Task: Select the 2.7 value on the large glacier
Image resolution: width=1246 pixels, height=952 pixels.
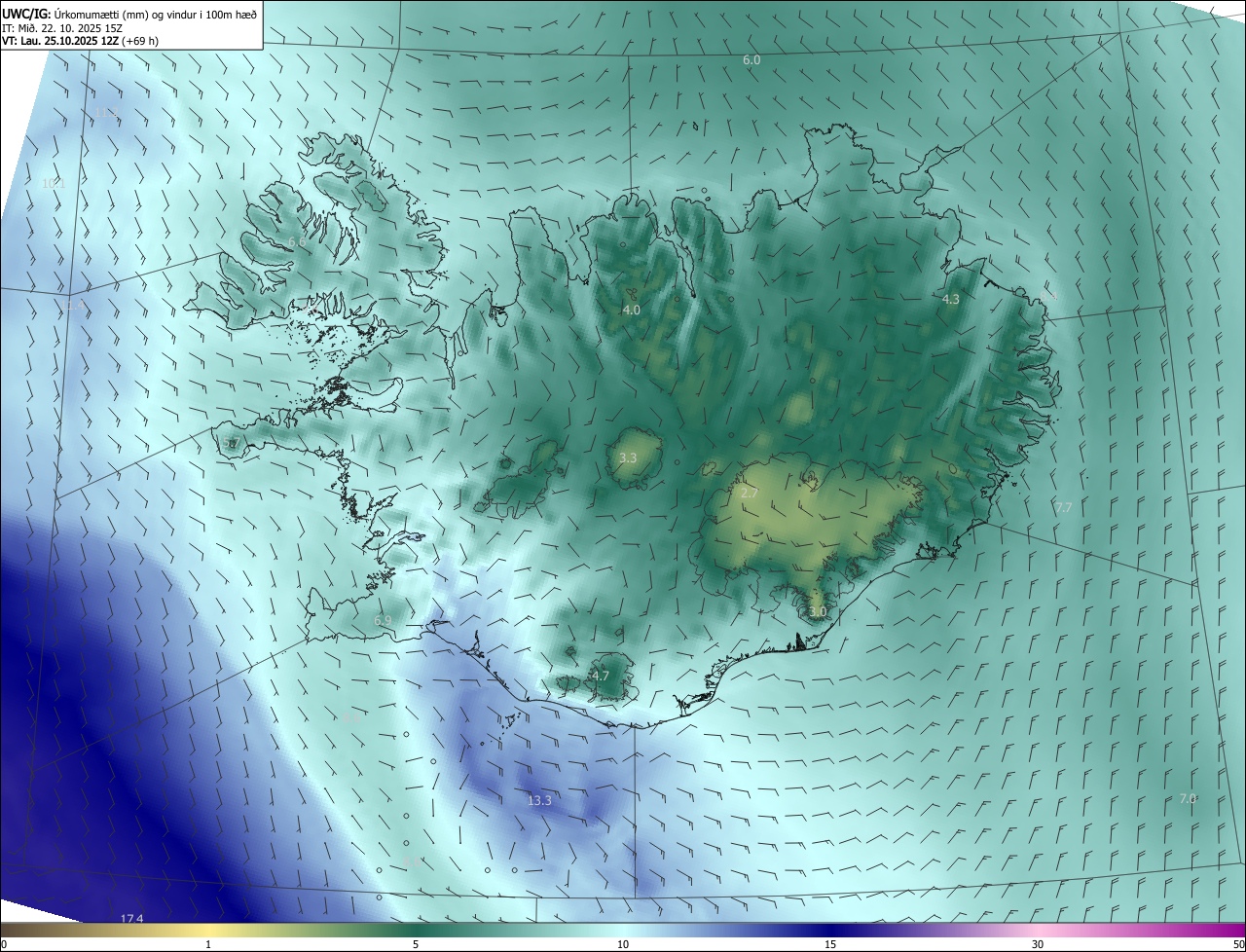Action: tap(750, 494)
